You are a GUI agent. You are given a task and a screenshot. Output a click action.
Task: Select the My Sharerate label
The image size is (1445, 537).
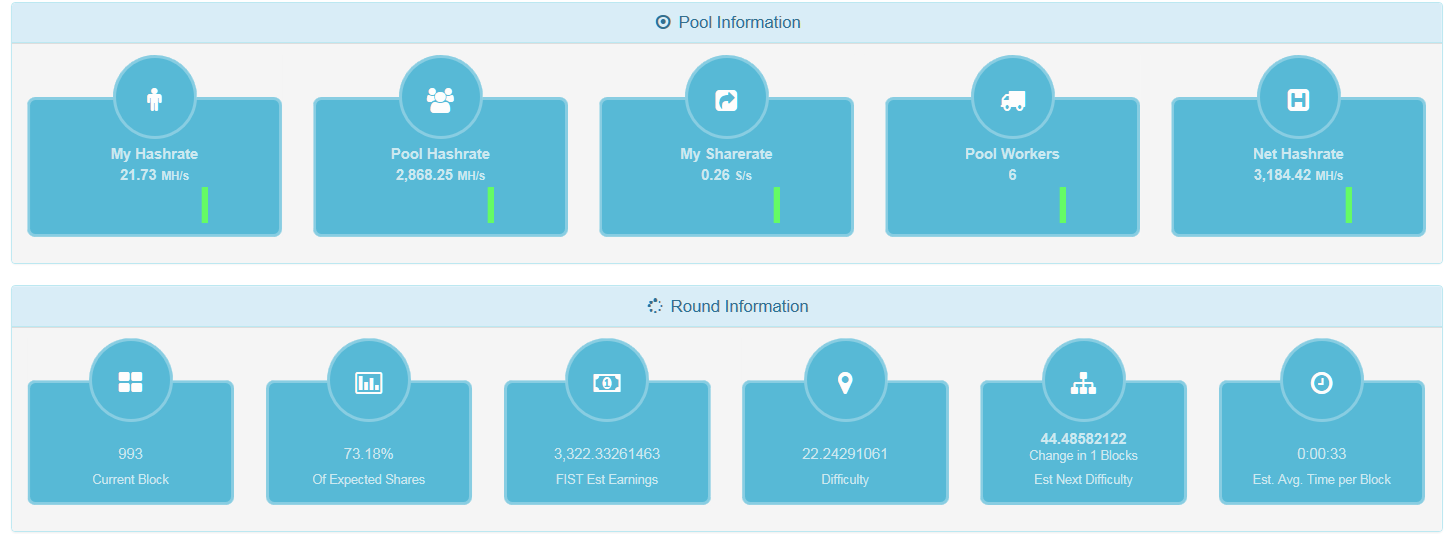(x=726, y=154)
